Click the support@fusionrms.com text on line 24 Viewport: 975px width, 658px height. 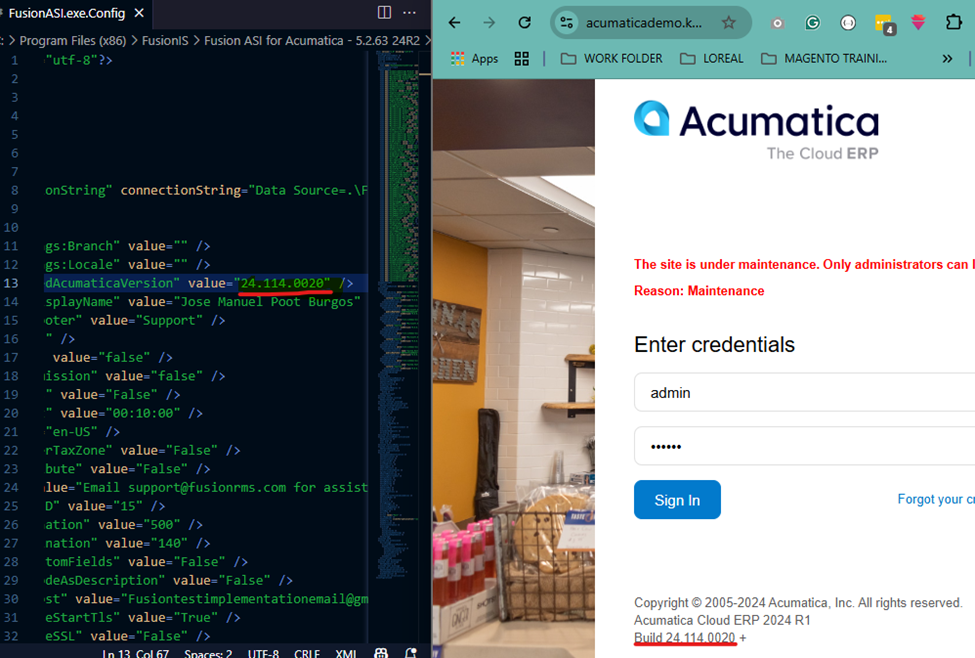(207, 487)
